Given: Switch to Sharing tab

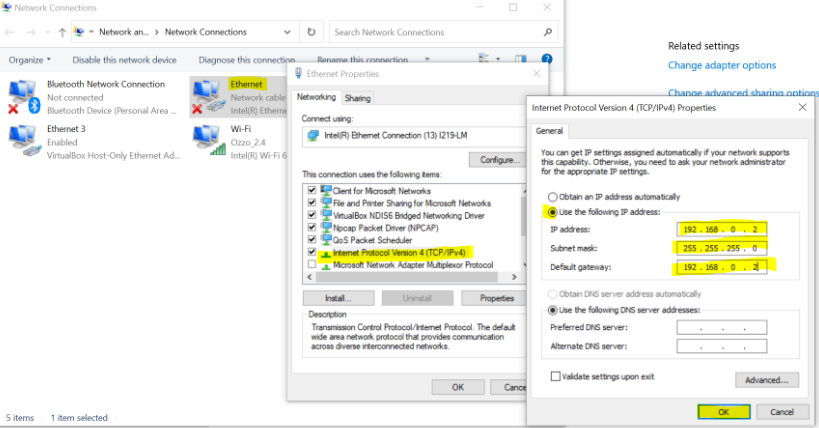Looking at the screenshot, I should 357,98.
